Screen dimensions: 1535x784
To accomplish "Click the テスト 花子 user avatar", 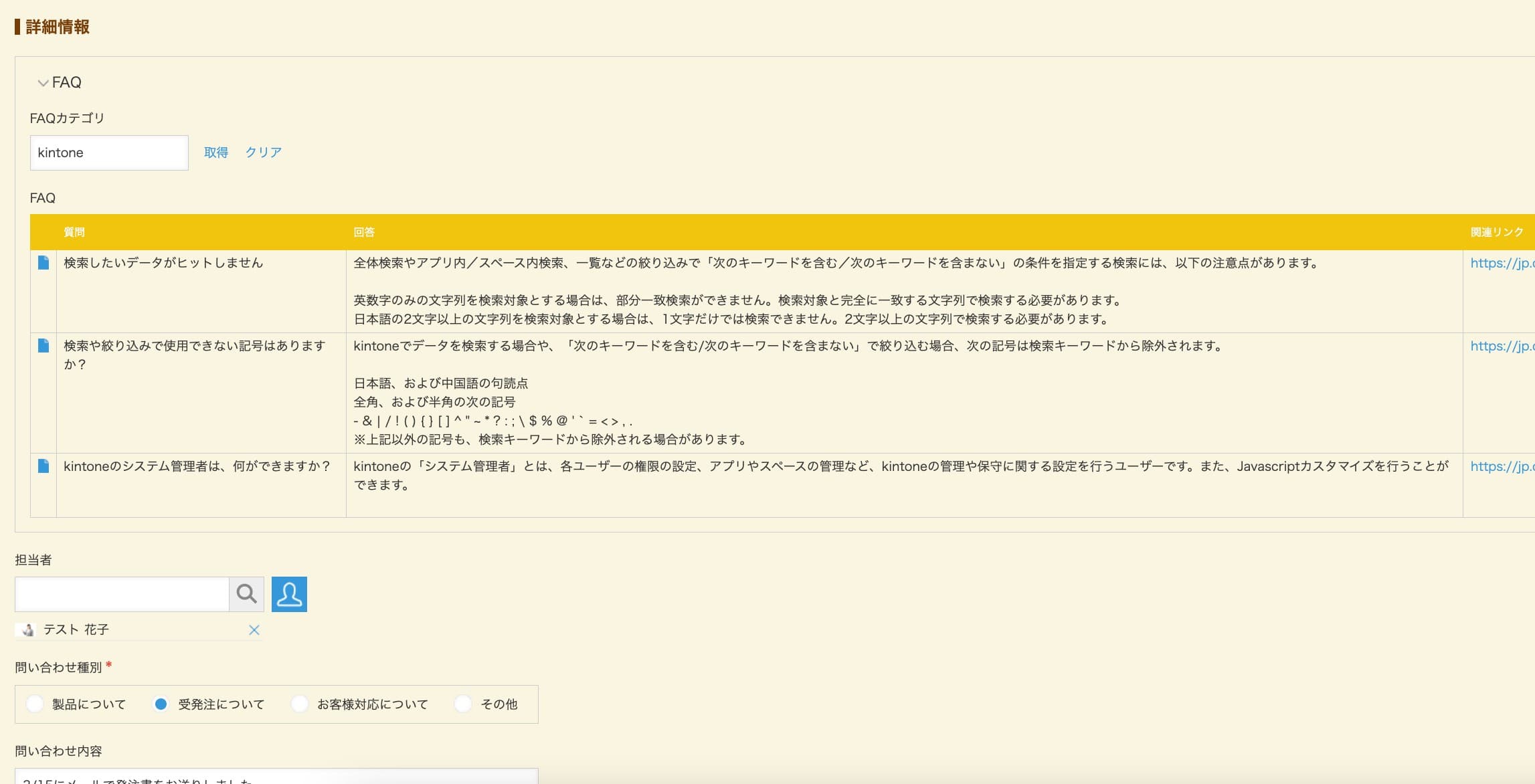I will (x=27, y=629).
